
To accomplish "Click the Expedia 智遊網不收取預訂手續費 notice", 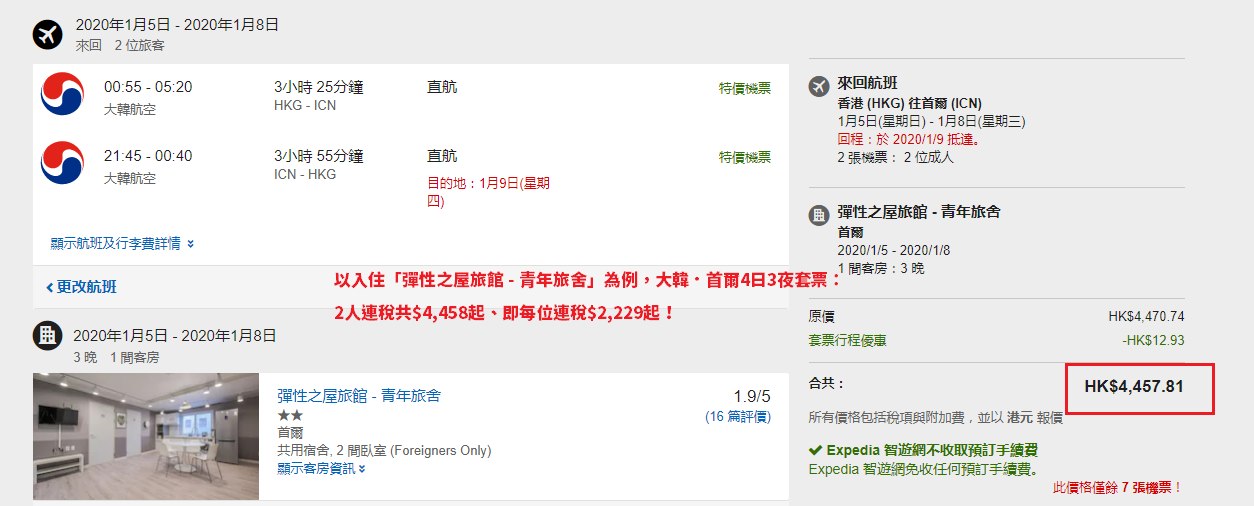I will click(x=932, y=451).
